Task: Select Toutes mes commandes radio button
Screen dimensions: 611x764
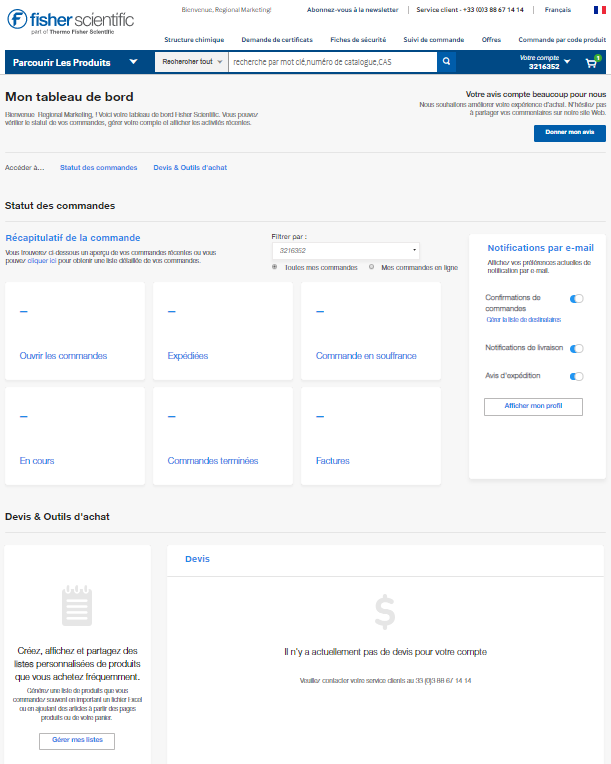Action: pos(275,267)
